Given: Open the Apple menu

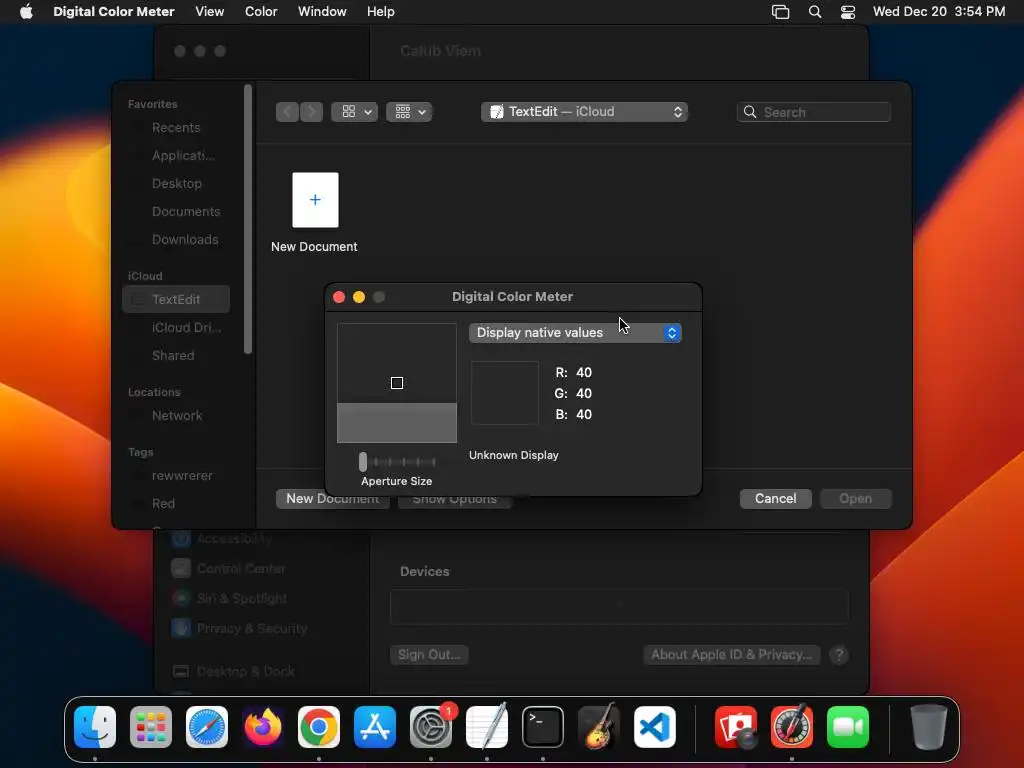Looking at the screenshot, I should coord(26,12).
